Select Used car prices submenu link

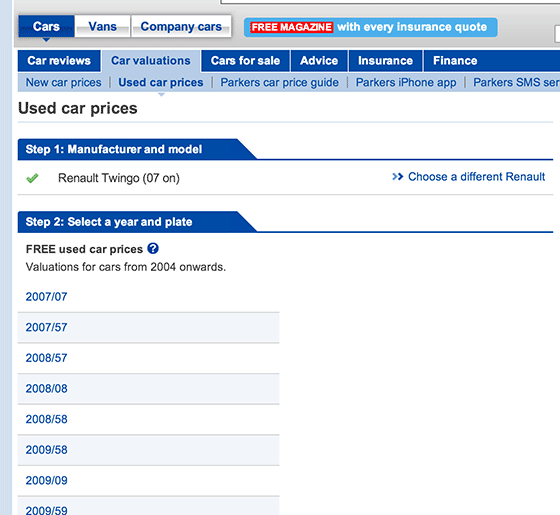click(x=161, y=82)
